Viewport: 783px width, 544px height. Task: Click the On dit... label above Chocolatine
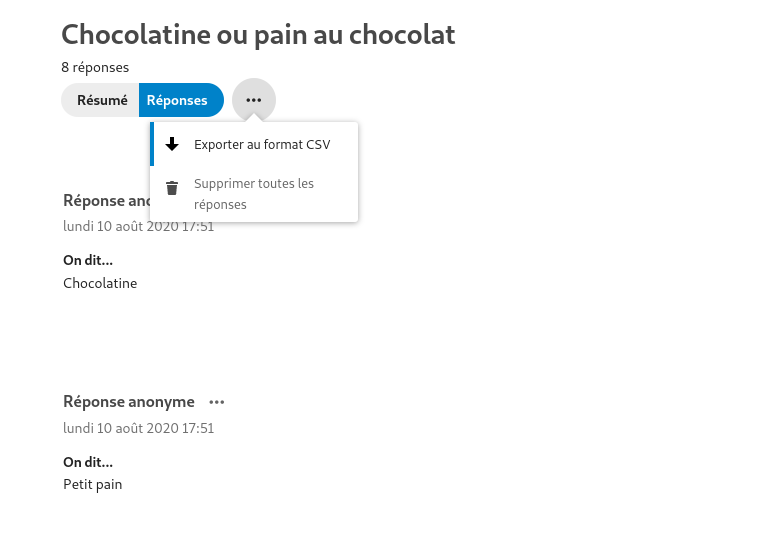click(88, 260)
